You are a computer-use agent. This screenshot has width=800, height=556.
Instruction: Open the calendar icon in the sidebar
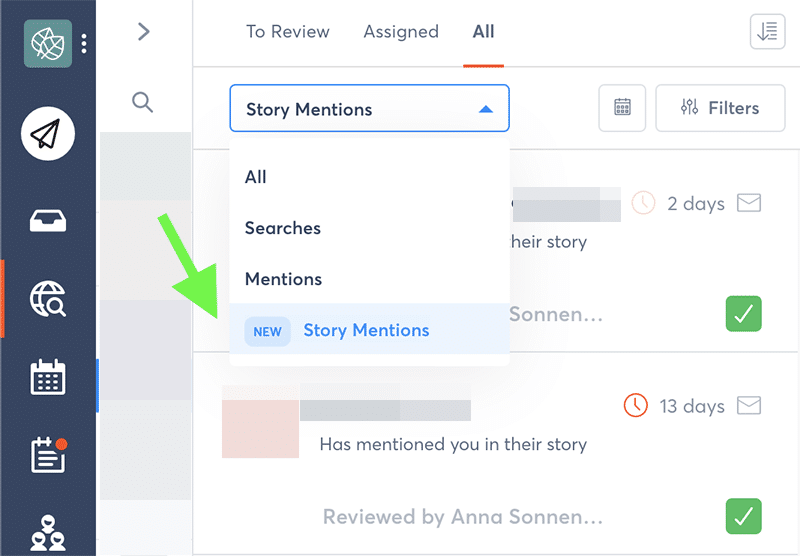[48, 378]
